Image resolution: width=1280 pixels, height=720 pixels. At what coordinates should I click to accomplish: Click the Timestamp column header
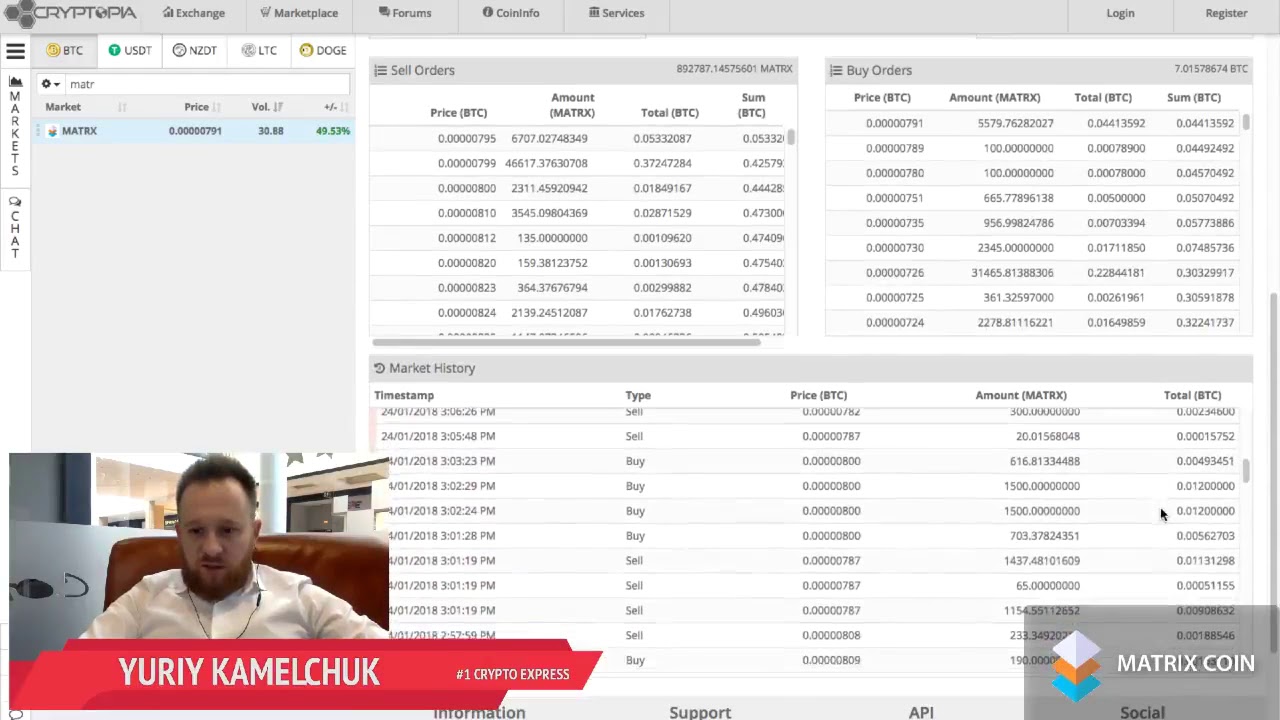click(404, 395)
